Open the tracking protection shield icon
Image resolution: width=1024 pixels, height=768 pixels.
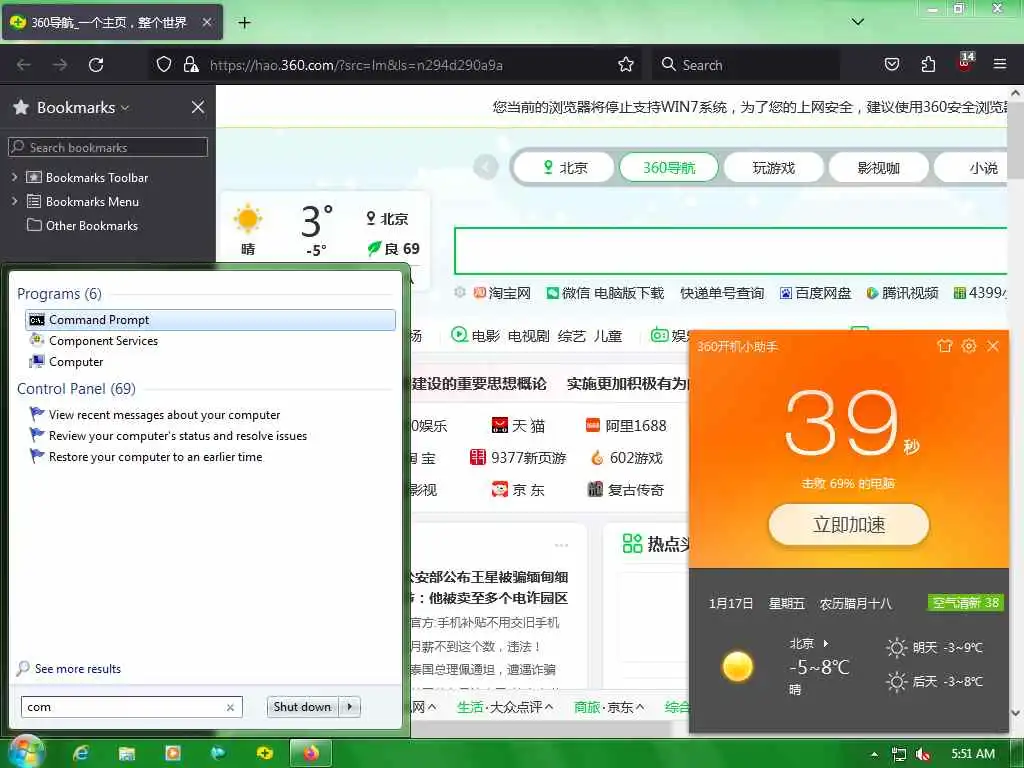pyautogui.click(x=164, y=64)
